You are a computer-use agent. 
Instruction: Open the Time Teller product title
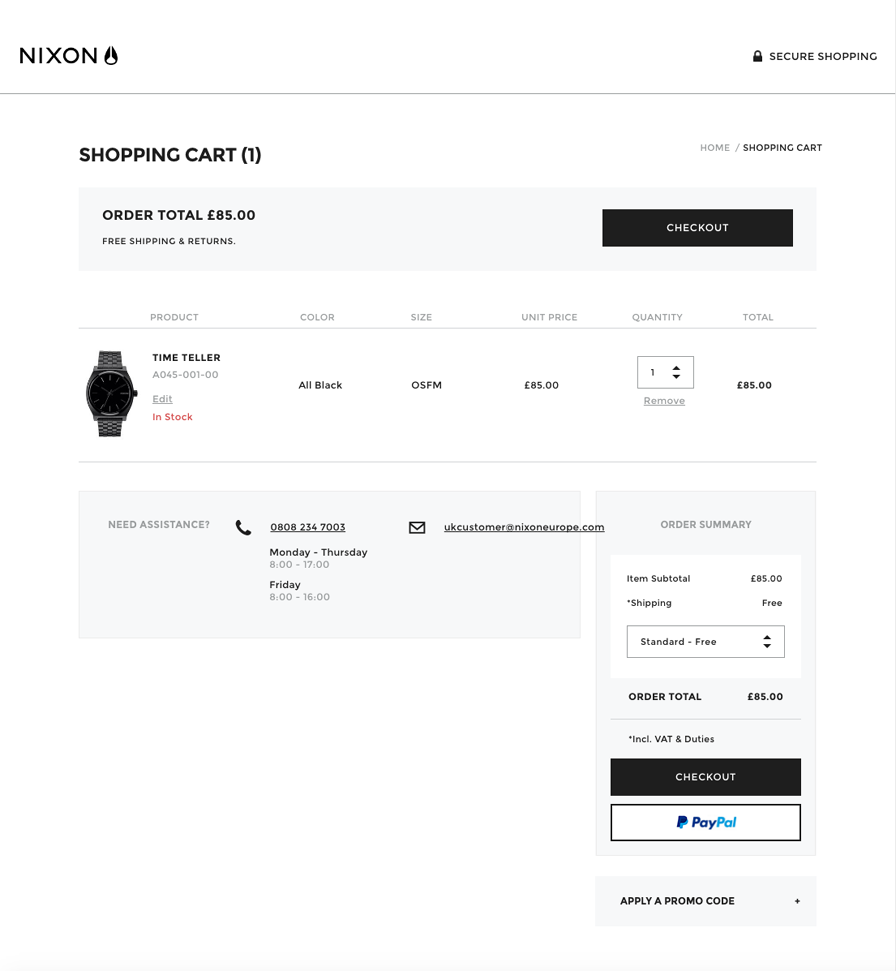186,357
